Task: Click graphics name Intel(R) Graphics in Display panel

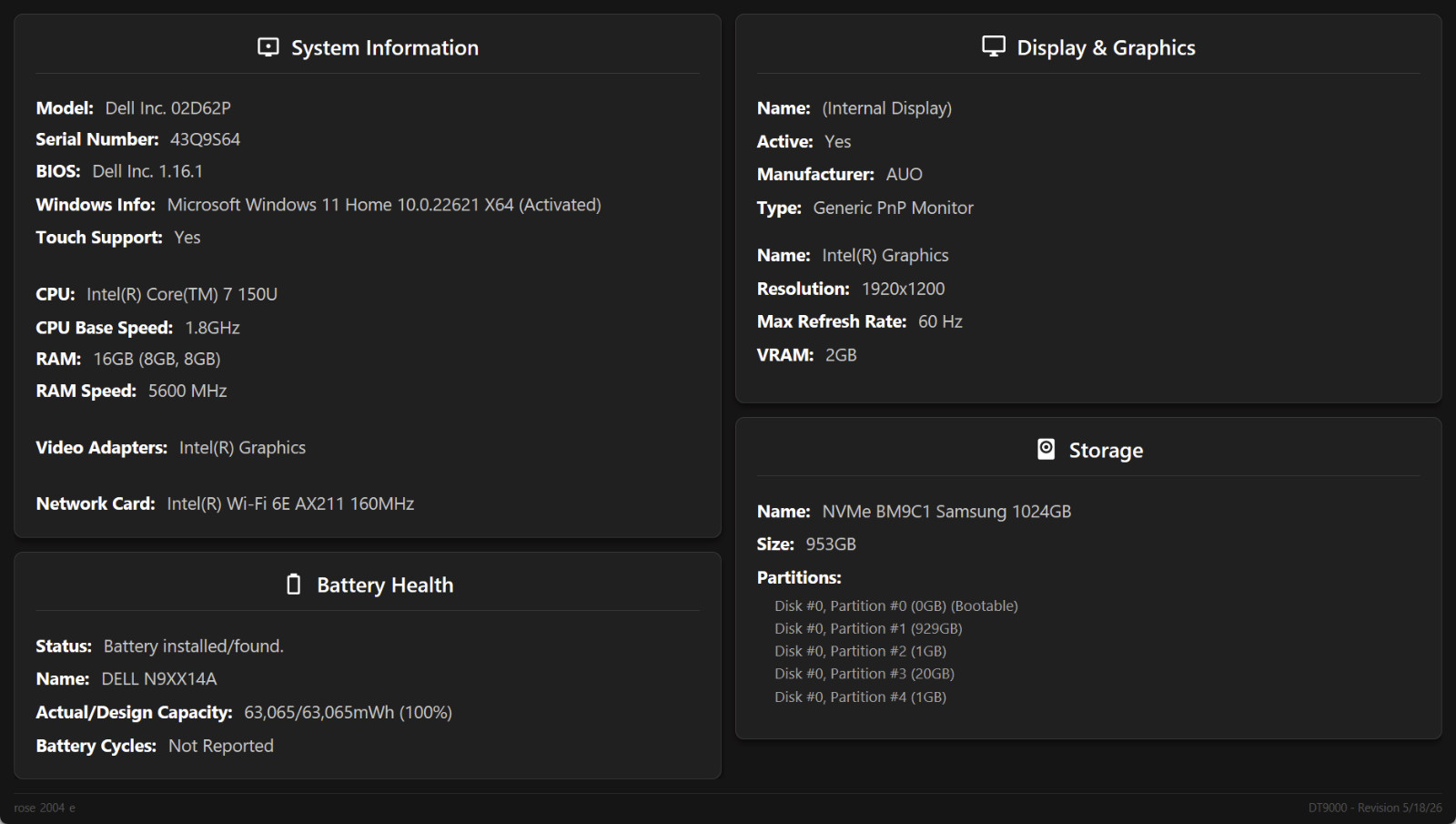Action: tap(885, 256)
